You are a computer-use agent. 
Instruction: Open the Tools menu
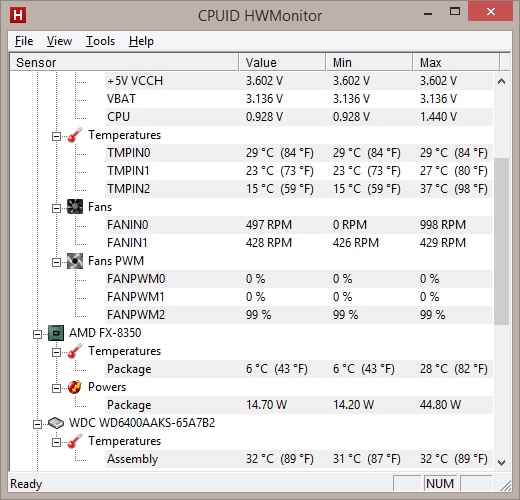[100, 41]
